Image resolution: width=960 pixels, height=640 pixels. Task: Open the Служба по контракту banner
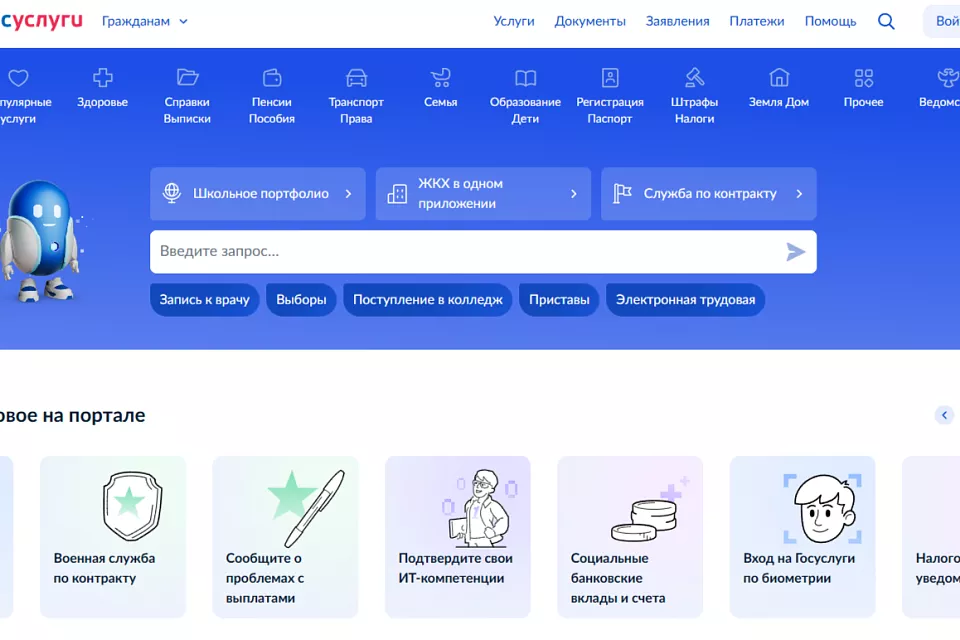point(708,194)
